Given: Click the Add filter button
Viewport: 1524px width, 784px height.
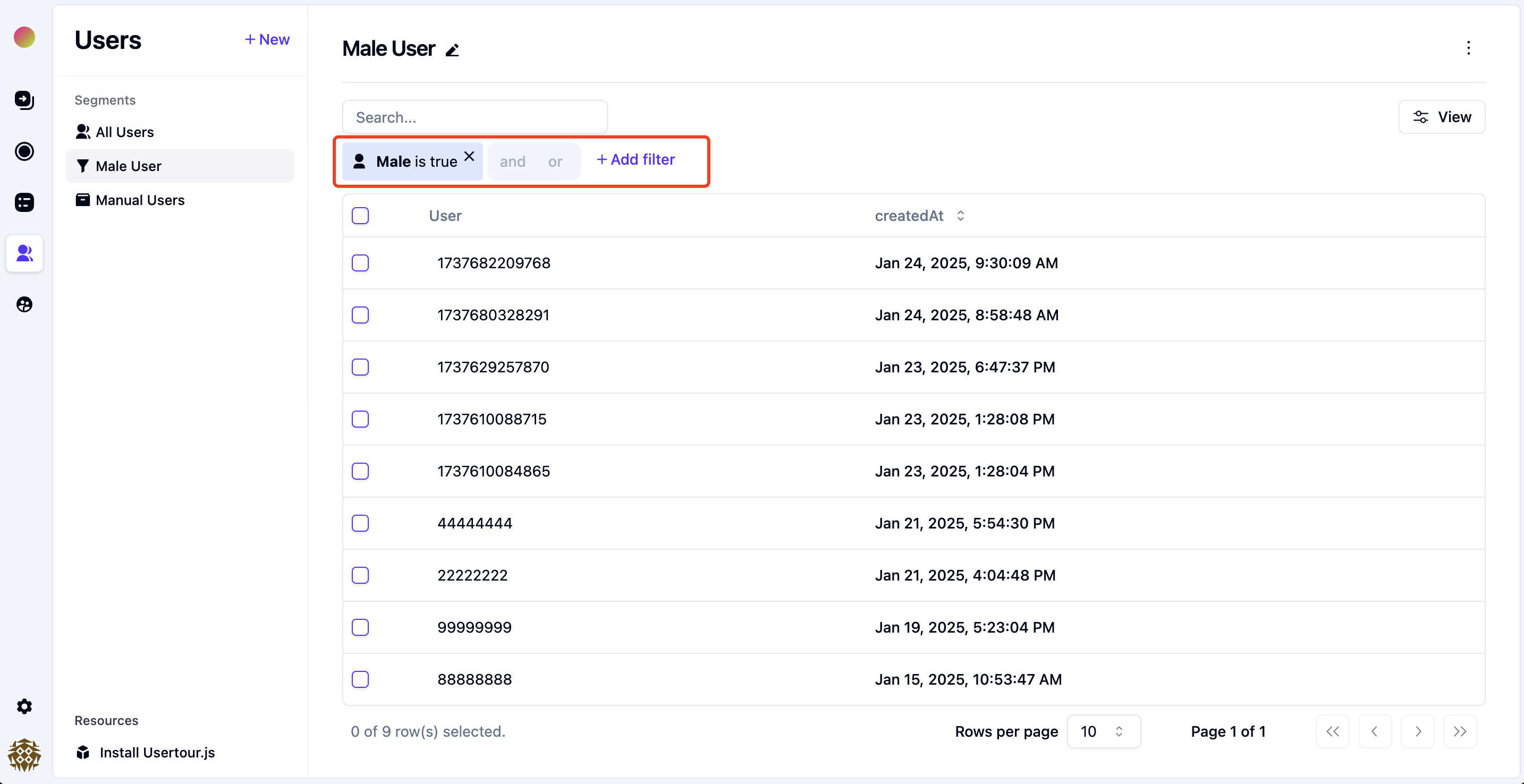Looking at the screenshot, I should tap(636, 160).
